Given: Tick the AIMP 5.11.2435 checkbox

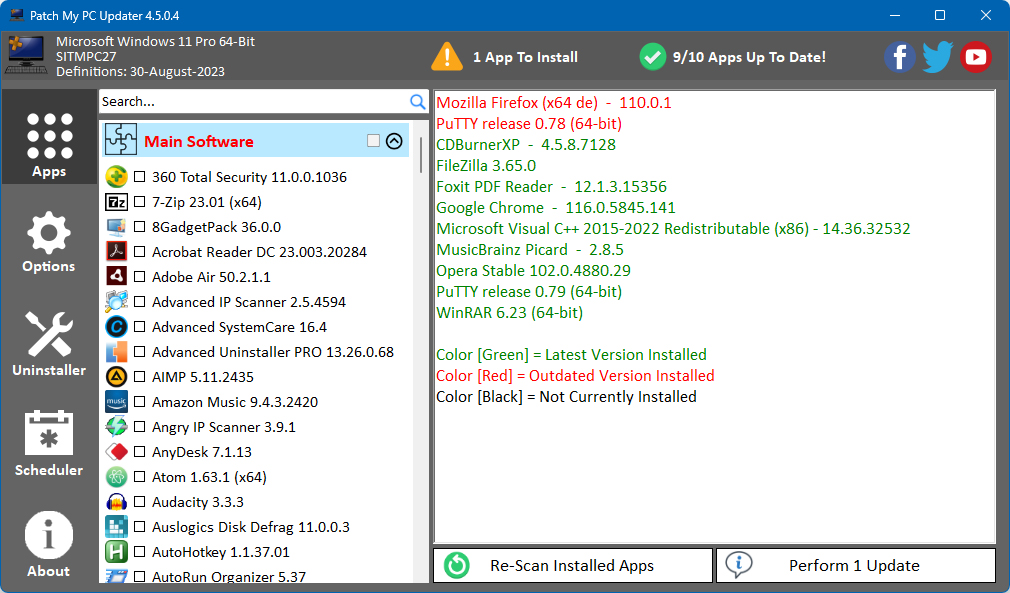Looking at the screenshot, I should 140,377.
